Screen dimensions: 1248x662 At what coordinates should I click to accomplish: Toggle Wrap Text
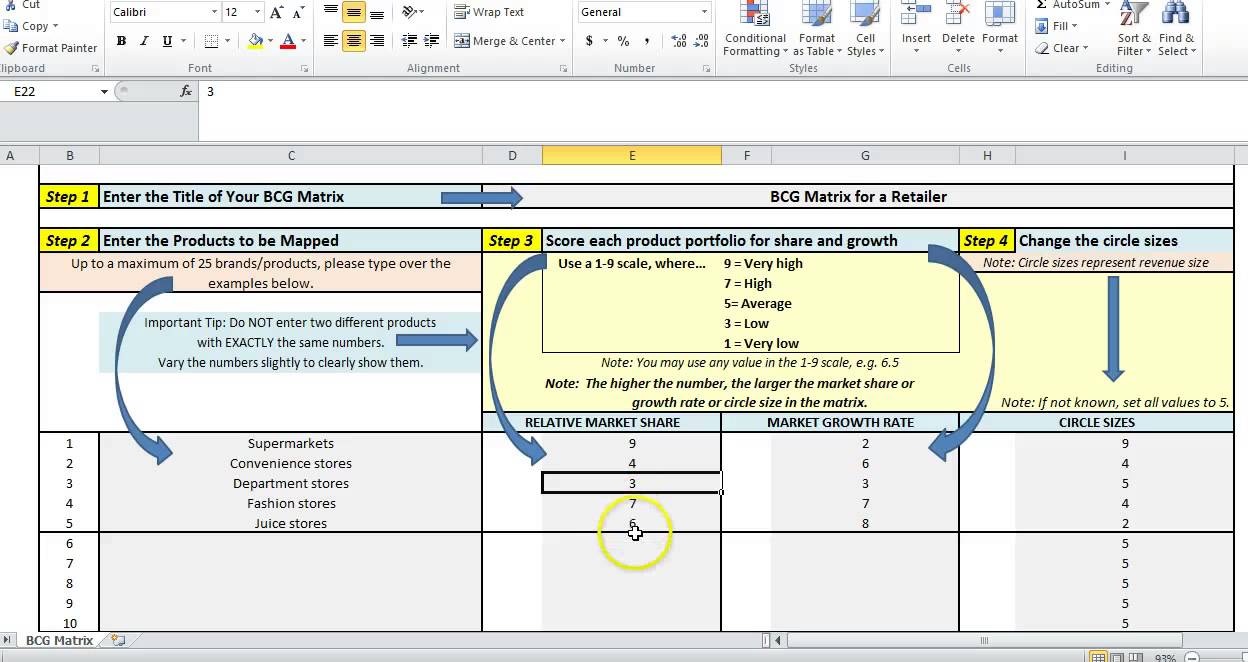point(489,12)
